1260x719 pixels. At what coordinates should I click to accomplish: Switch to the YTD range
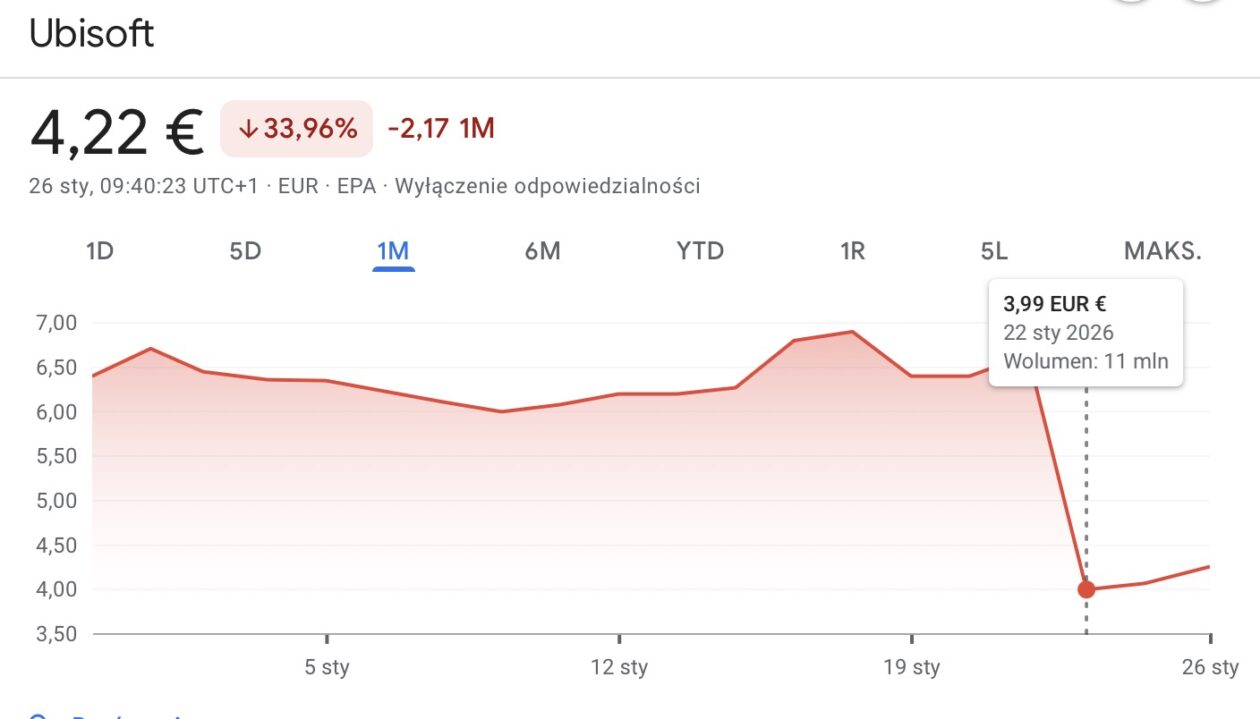(x=700, y=251)
